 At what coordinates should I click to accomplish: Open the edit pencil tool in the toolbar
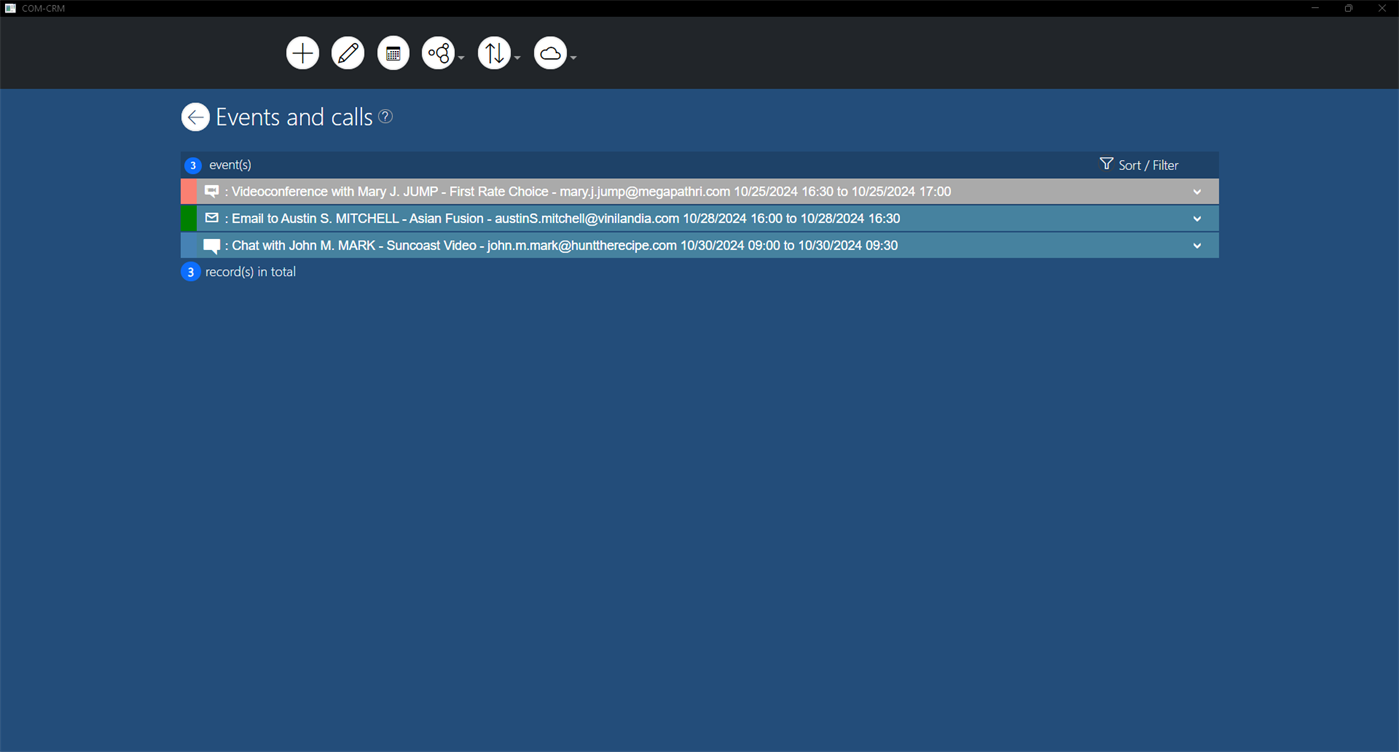click(x=348, y=52)
